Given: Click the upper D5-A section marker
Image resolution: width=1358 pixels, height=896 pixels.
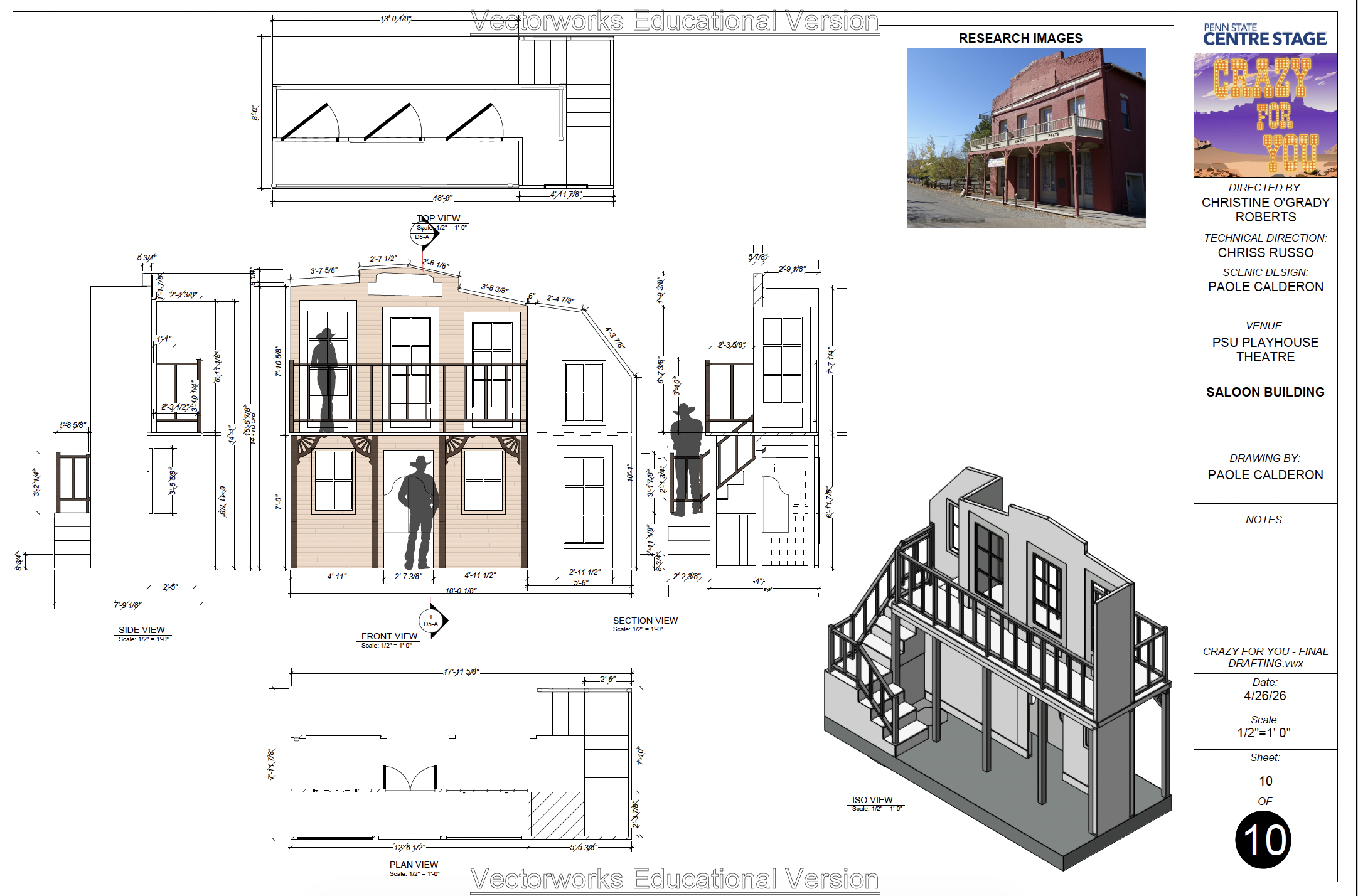Looking at the screenshot, I should click(x=424, y=235).
